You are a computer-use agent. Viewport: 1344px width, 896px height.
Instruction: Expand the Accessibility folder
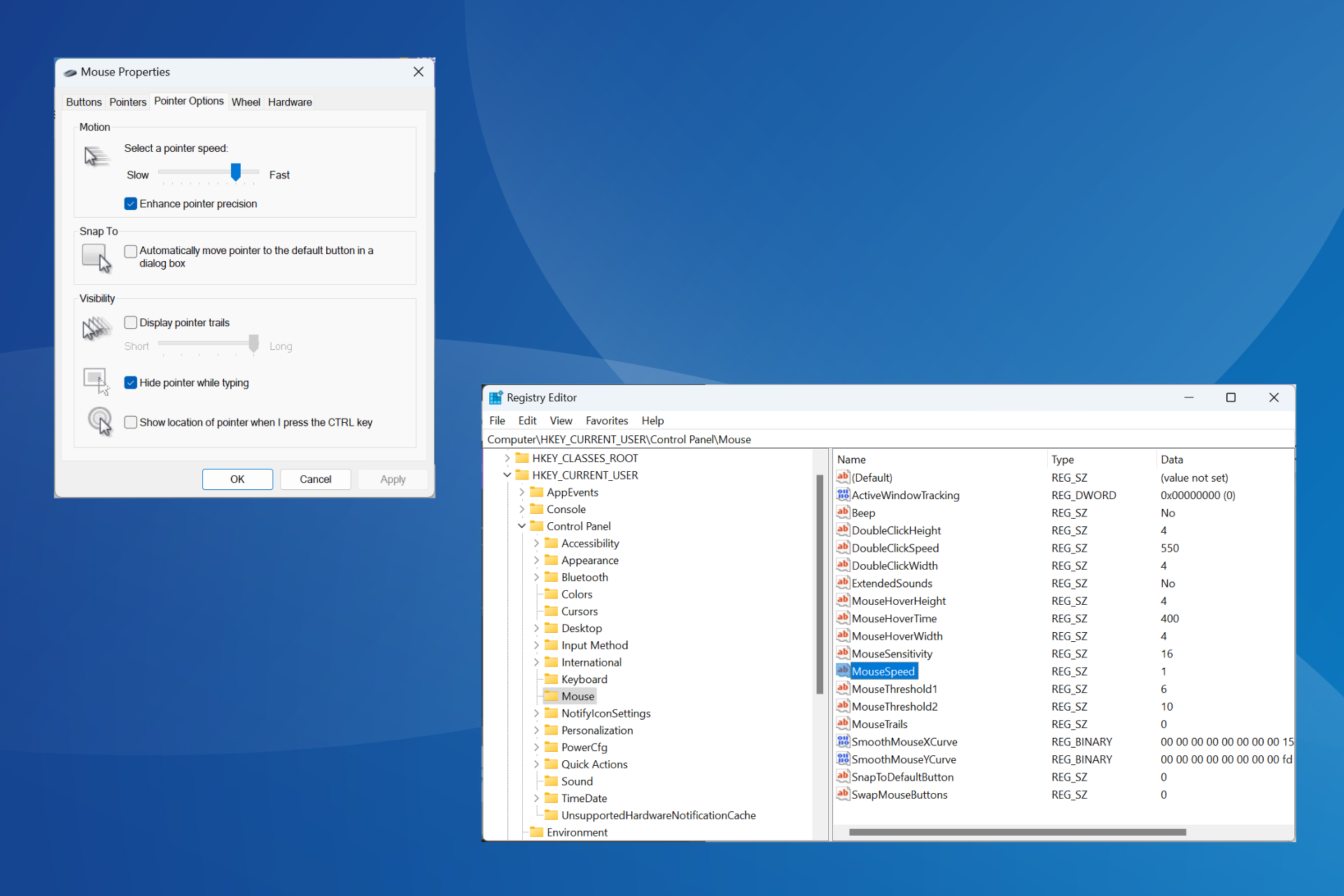point(536,542)
